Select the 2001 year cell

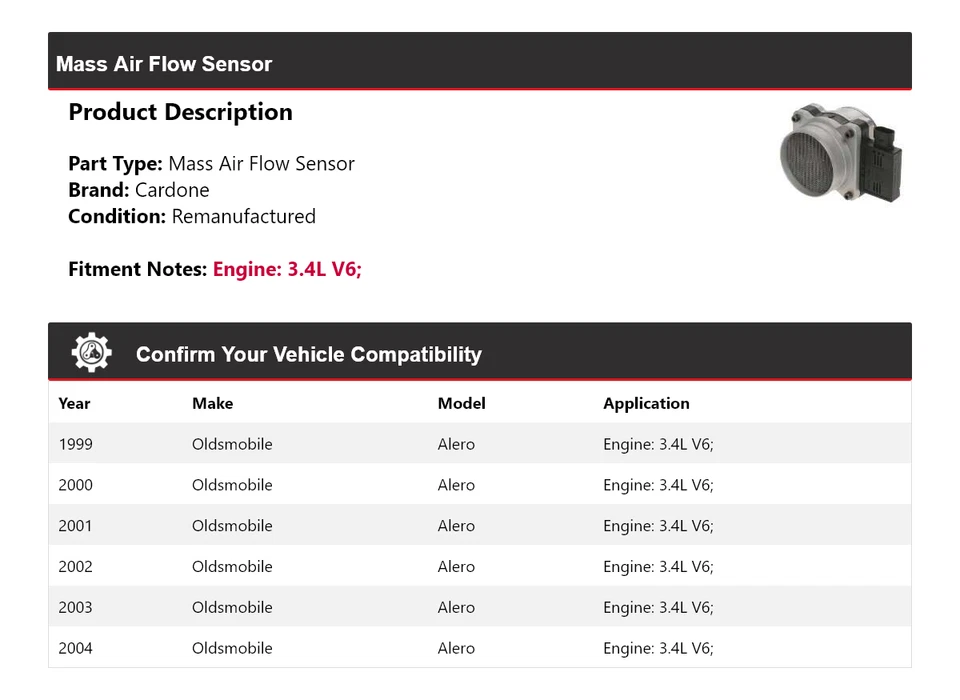pyautogui.click(x=75, y=526)
